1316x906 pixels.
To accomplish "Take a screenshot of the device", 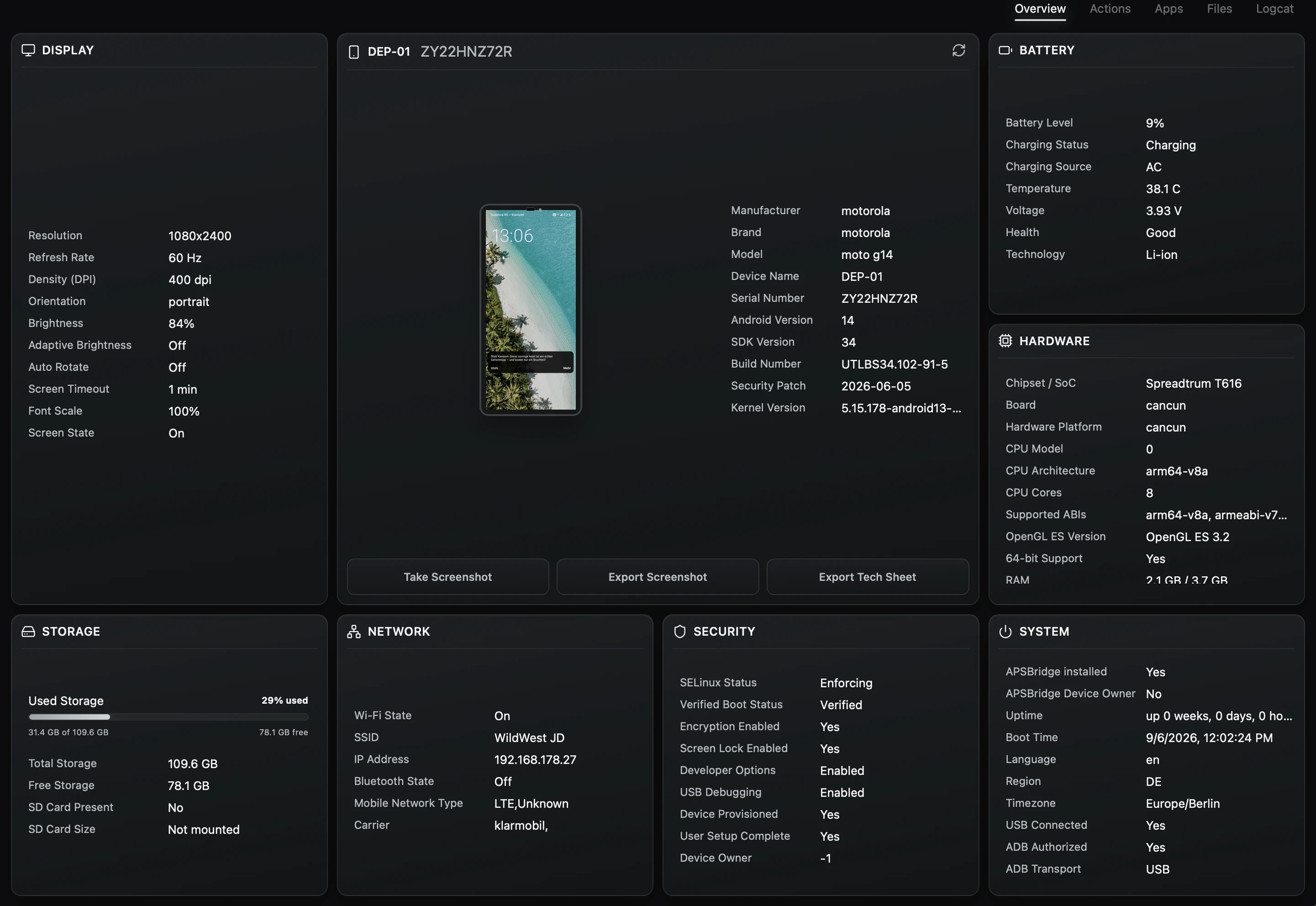I will point(448,577).
